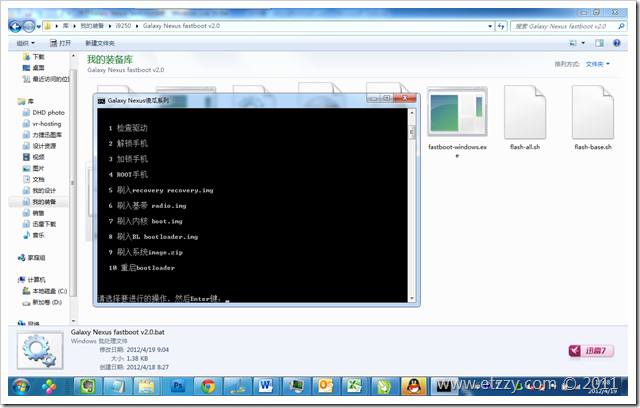Click the search magnifier icon
The height and width of the screenshot is (408, 640).
pos(621,26)
